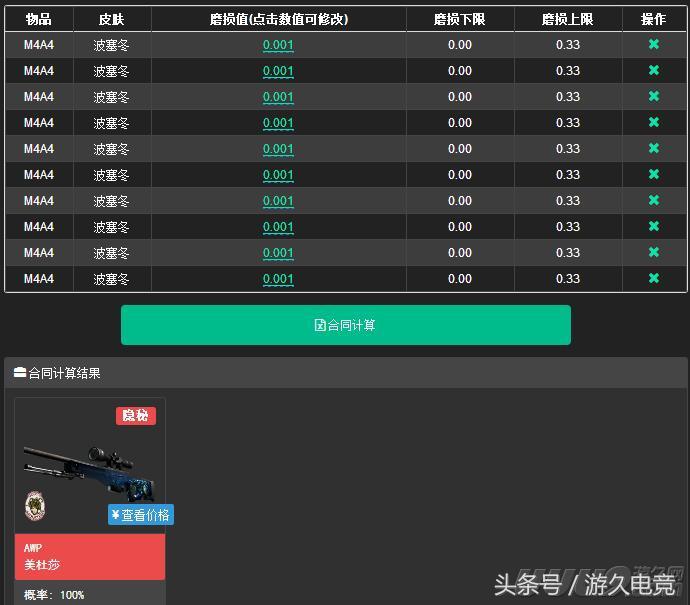Image resolution: width=690 pixels, height=605 pixels.
Task: Click the collection badge icon under AWP image
Action: [x=34, y=505]
